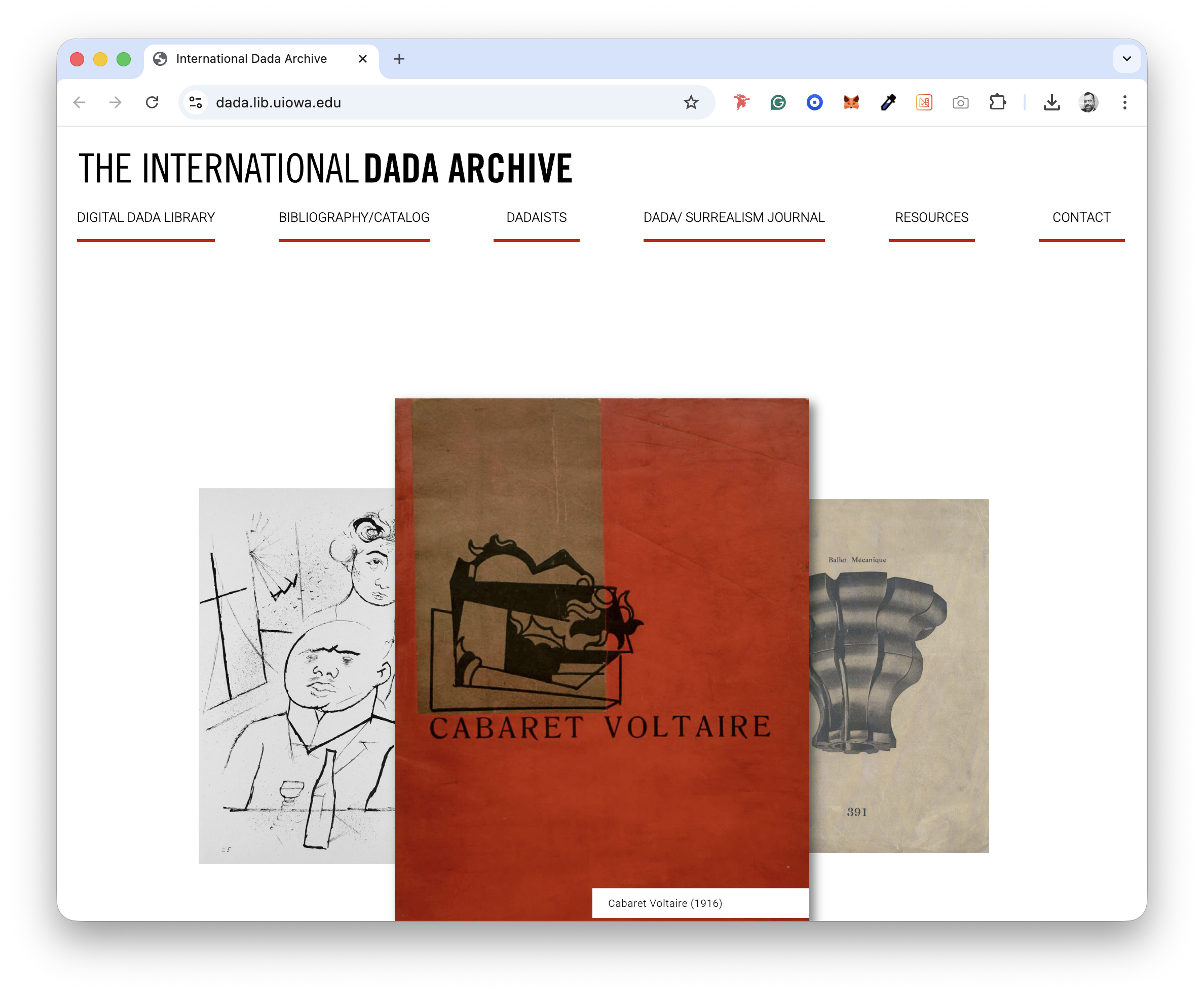Image resolution: width=1204 pixels, height=996 pixels.
Task: Click the Contact navigation link
Action: (x=1081, y=218)
